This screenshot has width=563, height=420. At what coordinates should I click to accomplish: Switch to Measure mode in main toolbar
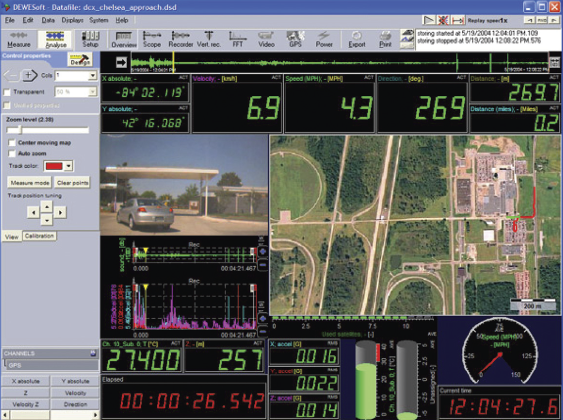tap(19, 39)
